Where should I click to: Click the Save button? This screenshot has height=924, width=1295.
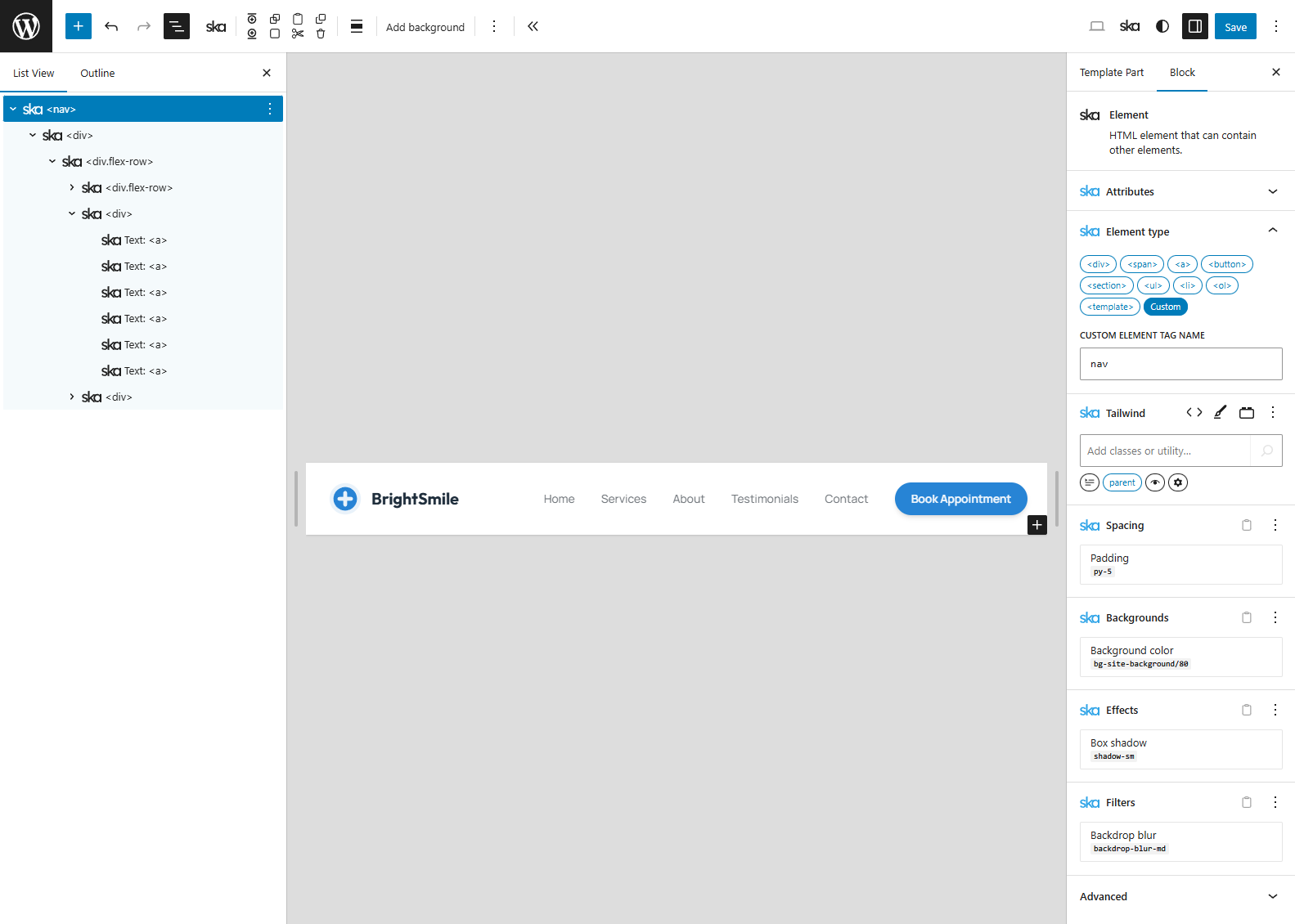1235,26
